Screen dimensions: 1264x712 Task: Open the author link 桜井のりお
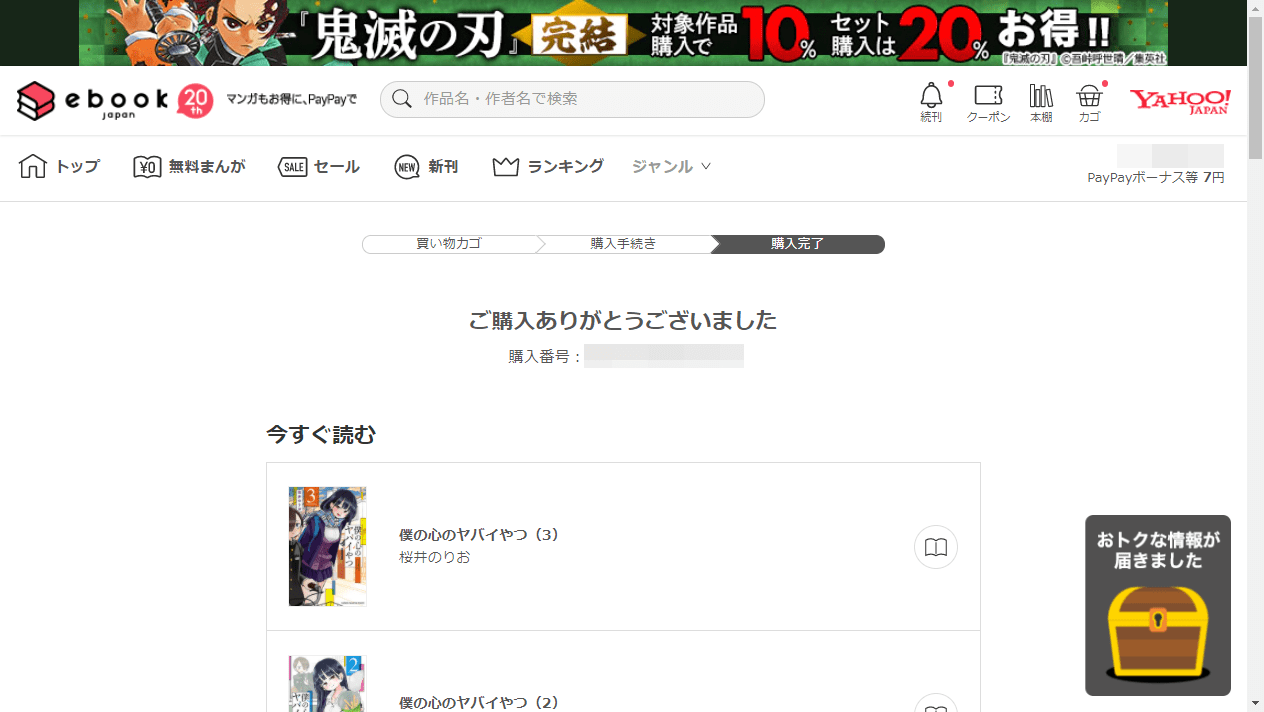(435, 557)
